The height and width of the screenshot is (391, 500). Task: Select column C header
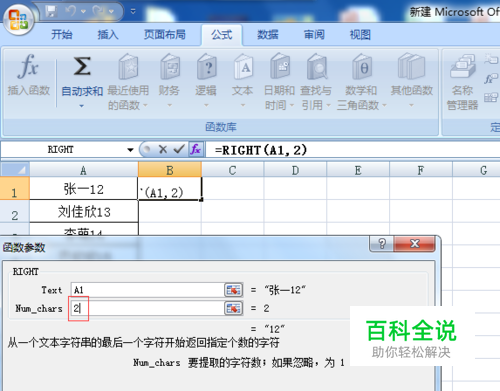233,170
